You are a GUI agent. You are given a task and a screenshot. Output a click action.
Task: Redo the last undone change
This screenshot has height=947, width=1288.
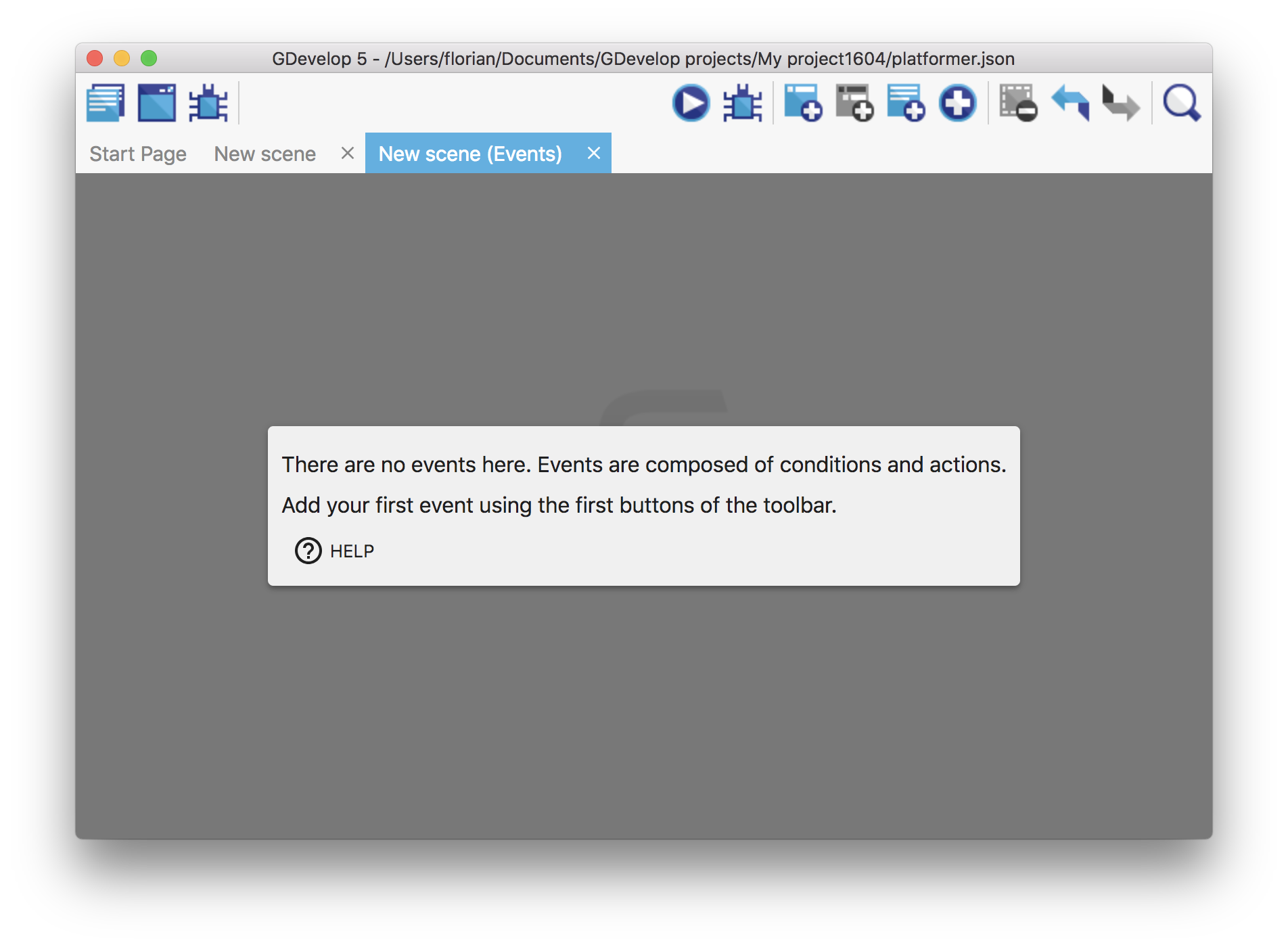pyautogui.click(x=1121, y=103)
